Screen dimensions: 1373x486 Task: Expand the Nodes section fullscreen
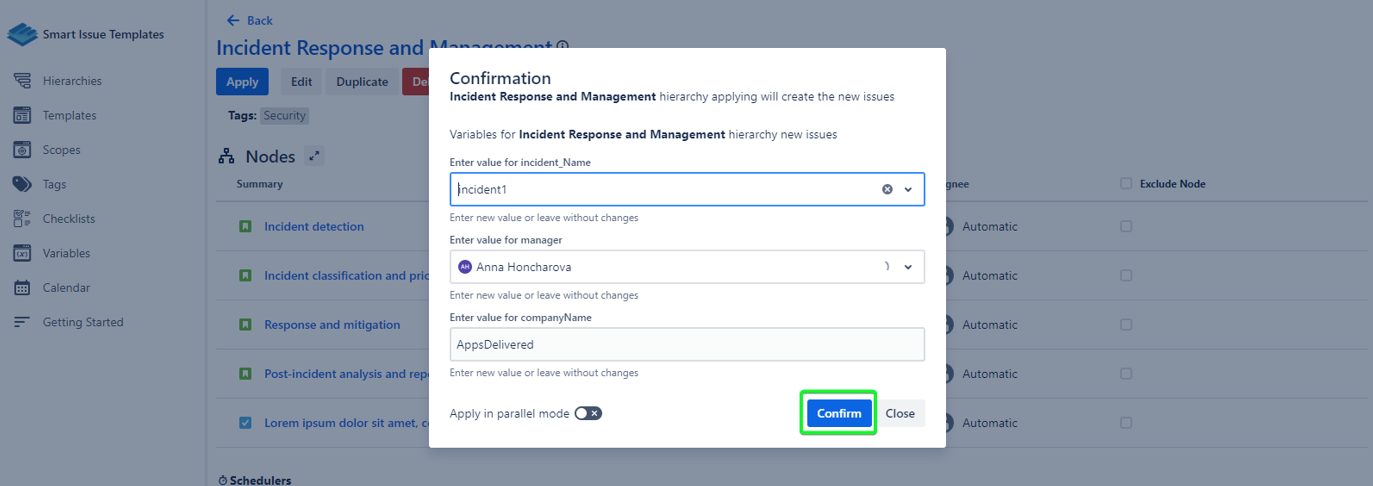pyautogui.click(x=315, y=156)
